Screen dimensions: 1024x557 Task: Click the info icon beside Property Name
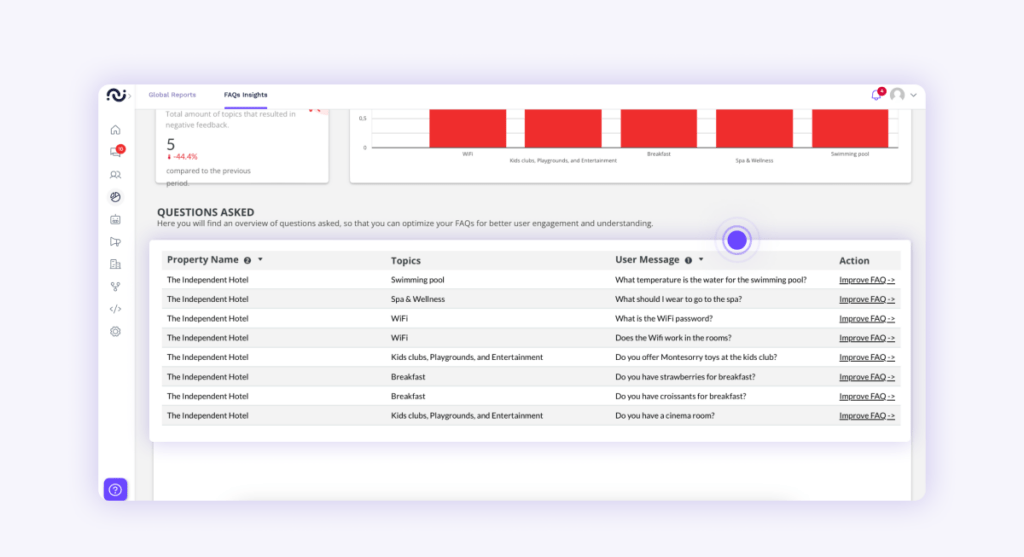click(x=248, y=260)
